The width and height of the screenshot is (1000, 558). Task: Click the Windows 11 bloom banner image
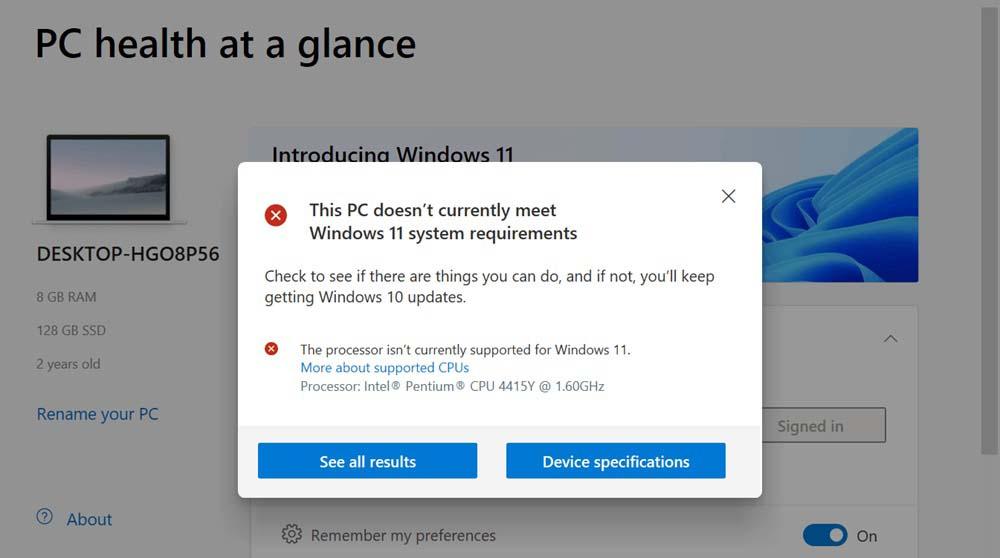pyautogui.click(x=840, y=205)
